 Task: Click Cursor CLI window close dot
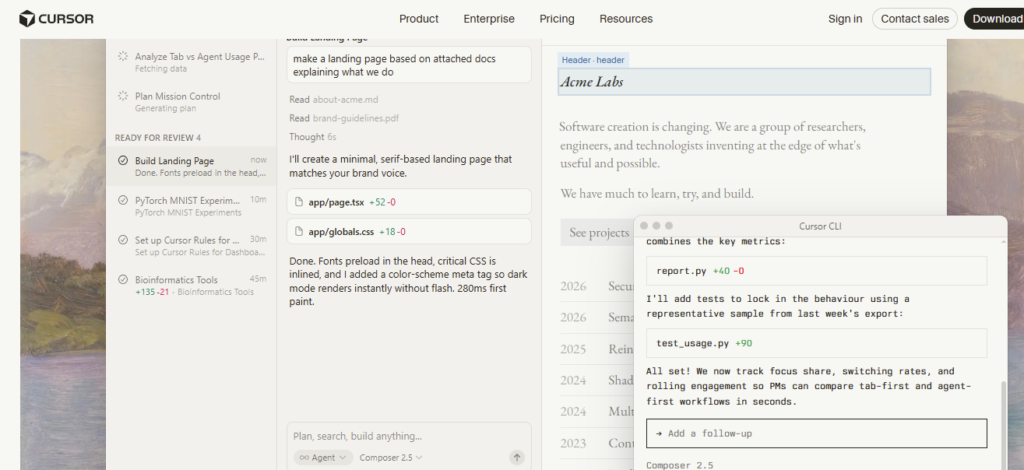tap(644, 226)
